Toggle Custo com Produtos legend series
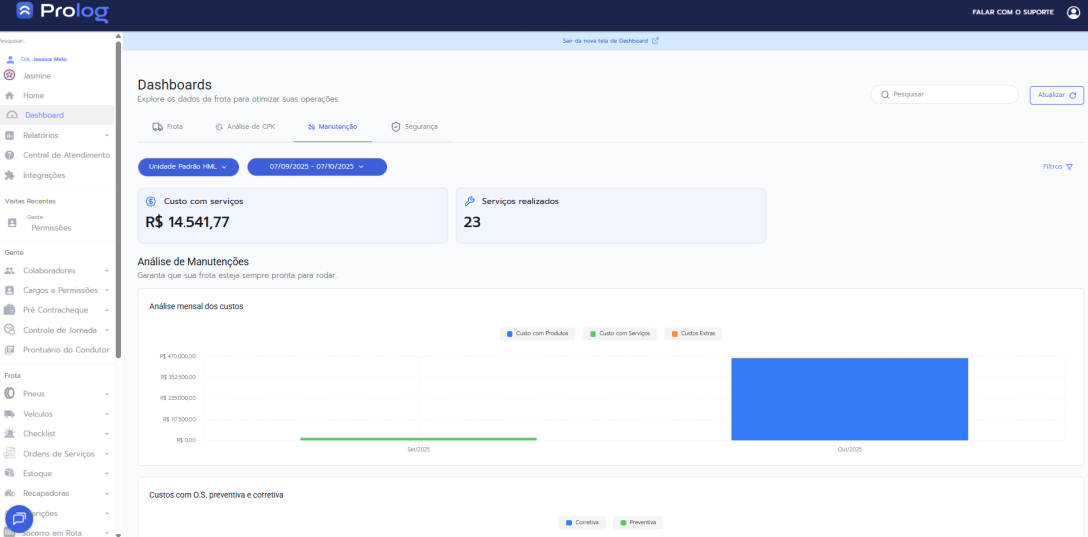This screenshot has height=537, width=1088. click(x=538, y=333)
